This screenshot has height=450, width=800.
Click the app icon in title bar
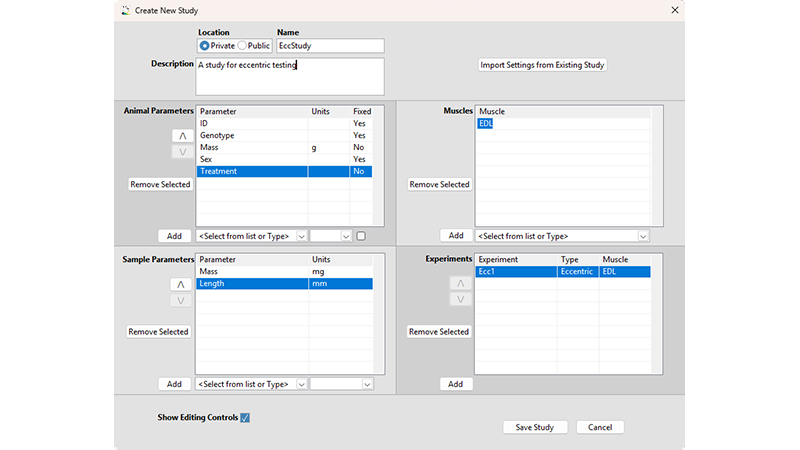124,10
